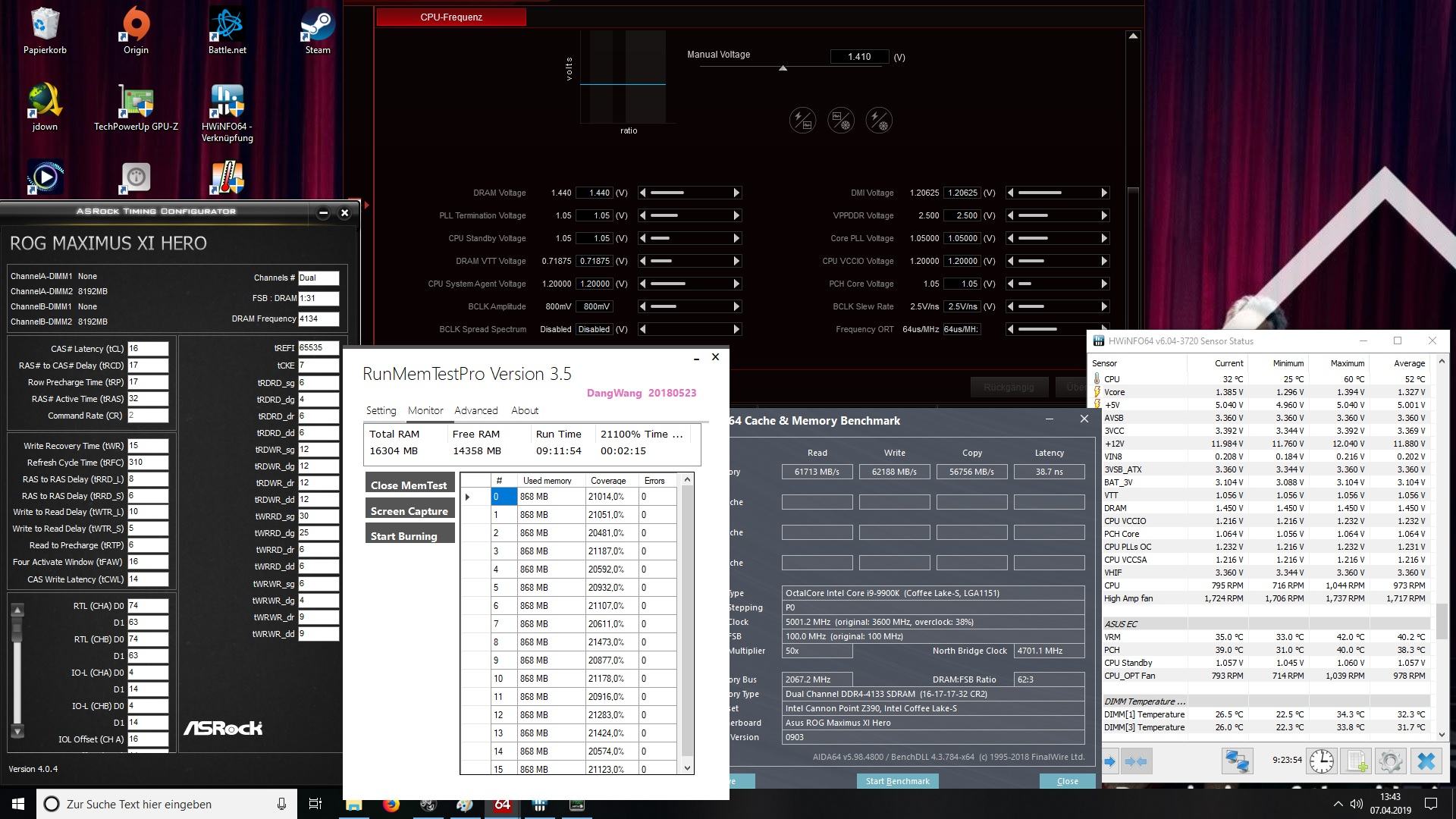Switch to the Setting tab in RunMemTestPro
1456x819 pixels.
point(381,410)
